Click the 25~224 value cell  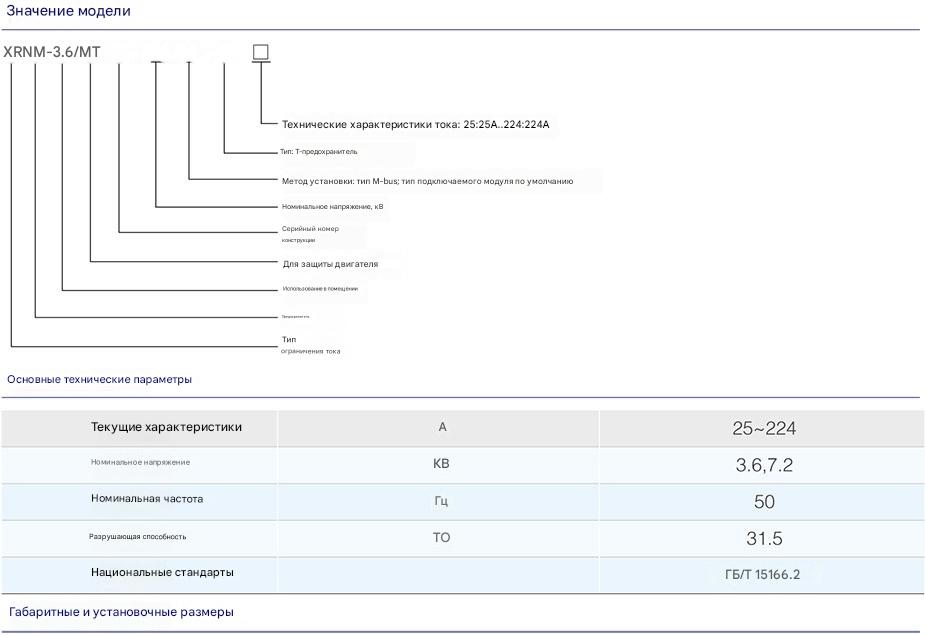[763, 428]
